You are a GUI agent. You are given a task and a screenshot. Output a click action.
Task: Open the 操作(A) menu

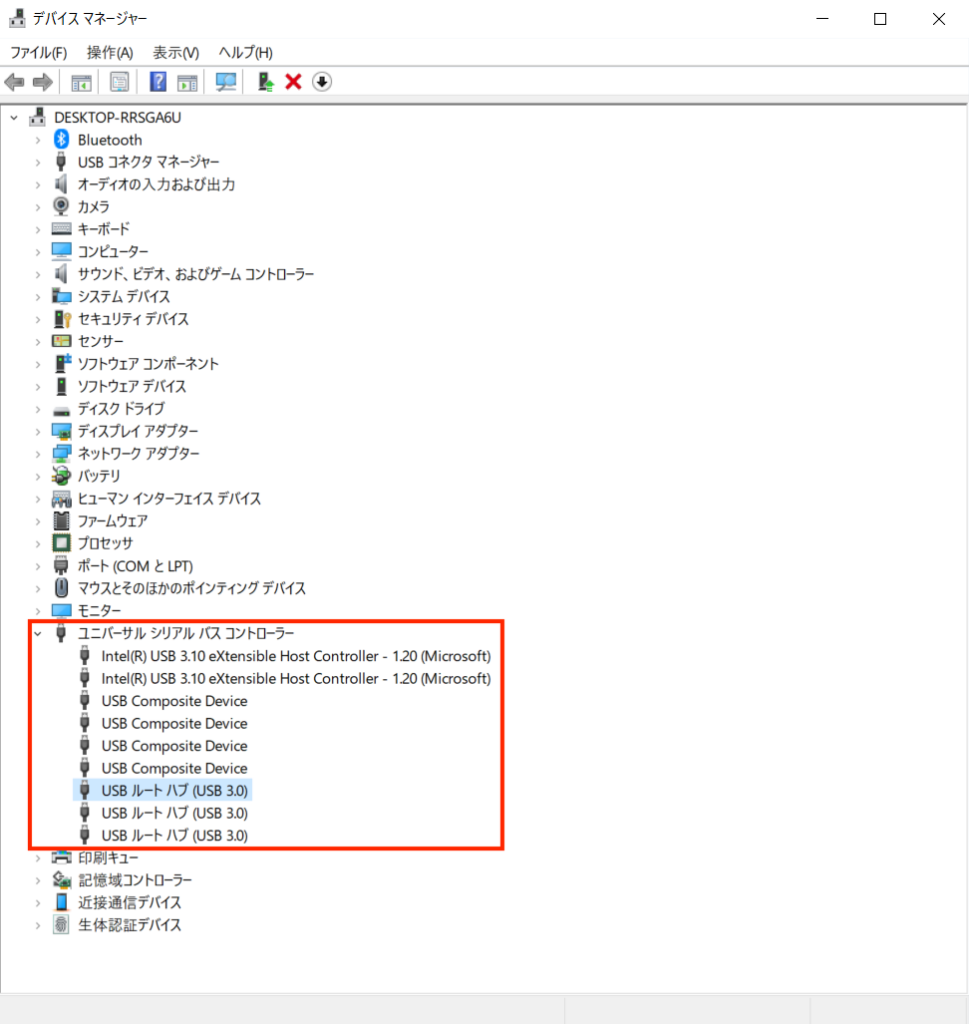point(110,52)
